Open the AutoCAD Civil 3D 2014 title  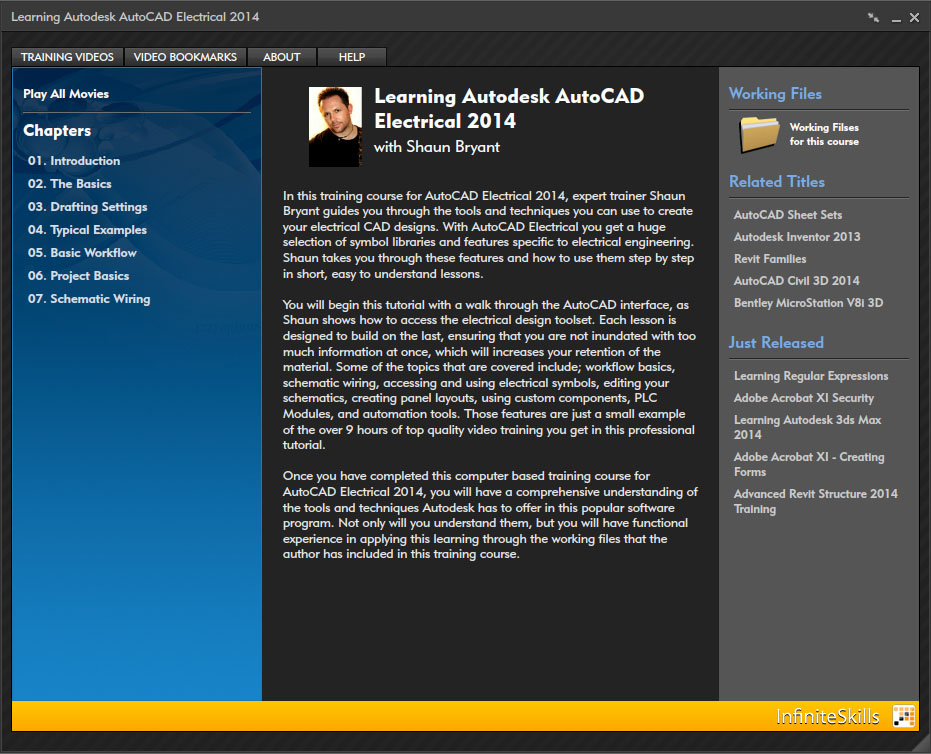tap(797, 281)
